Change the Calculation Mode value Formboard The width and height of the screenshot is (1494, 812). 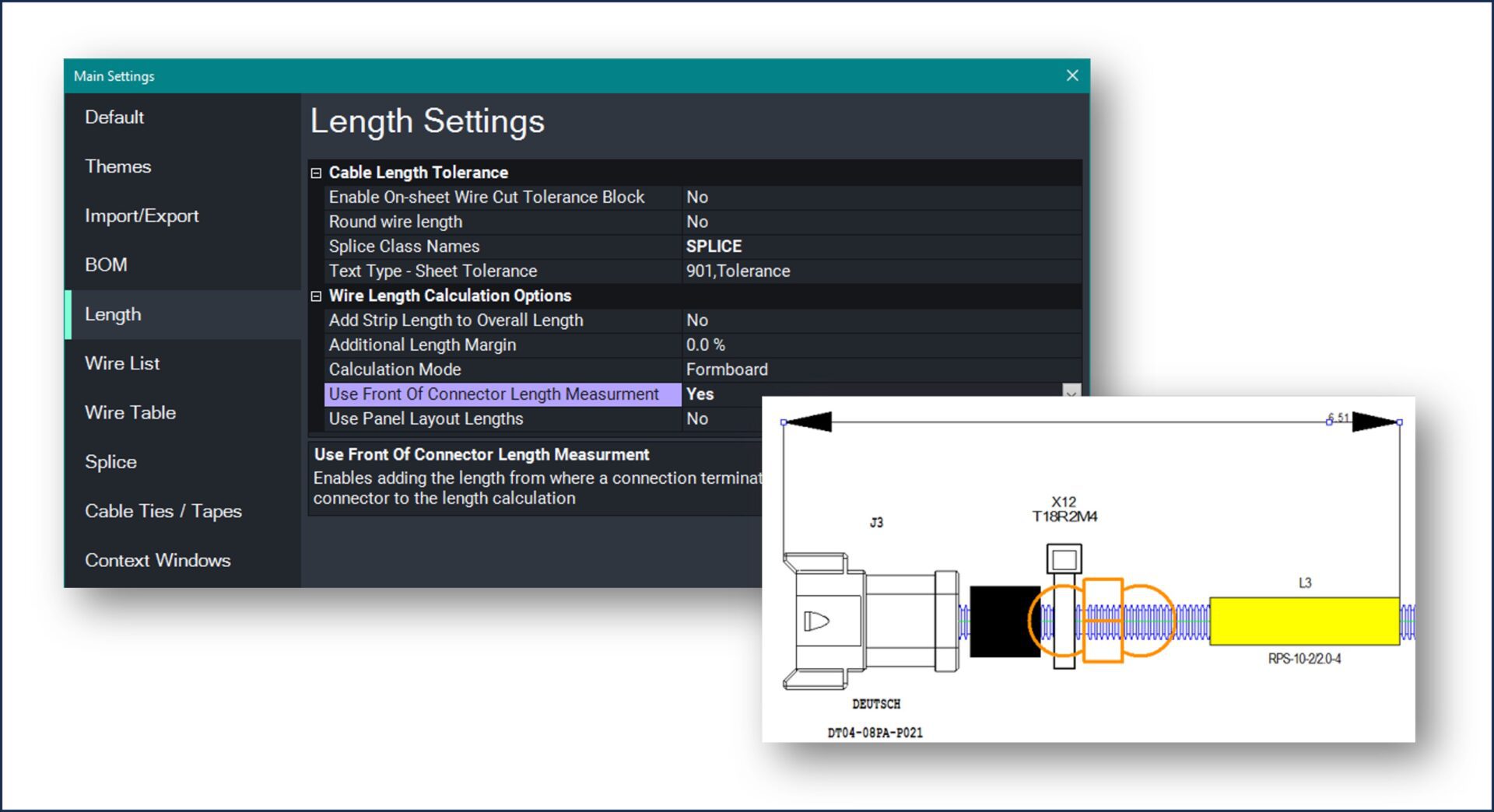tap(778, 369)
